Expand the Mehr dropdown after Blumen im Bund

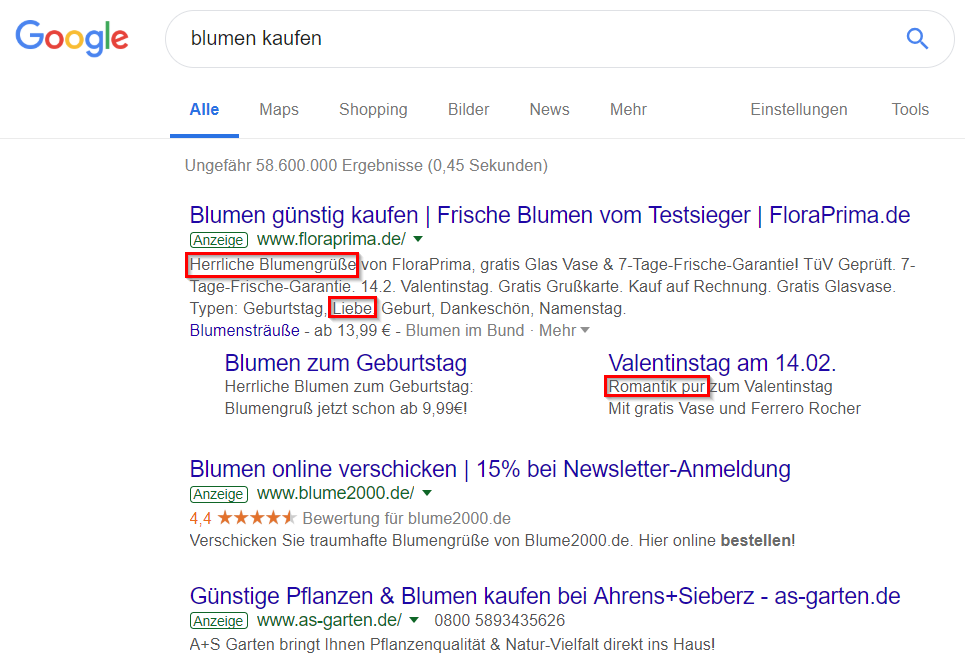click(x=564, y=330)
